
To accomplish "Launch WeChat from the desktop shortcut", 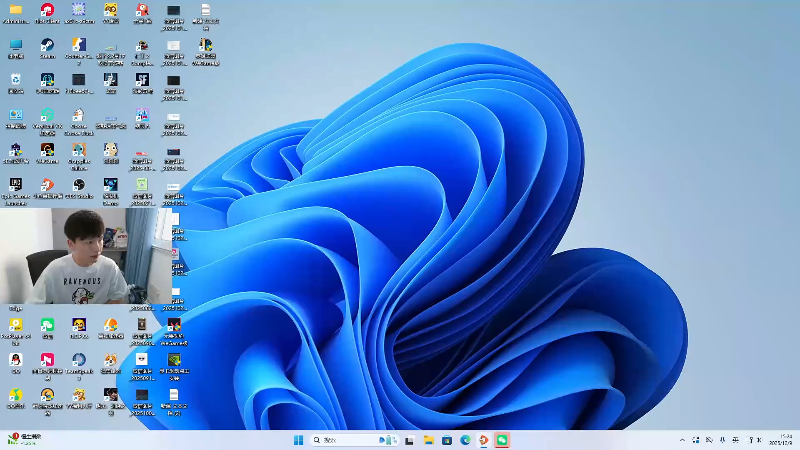I will (x=47, y=325).
